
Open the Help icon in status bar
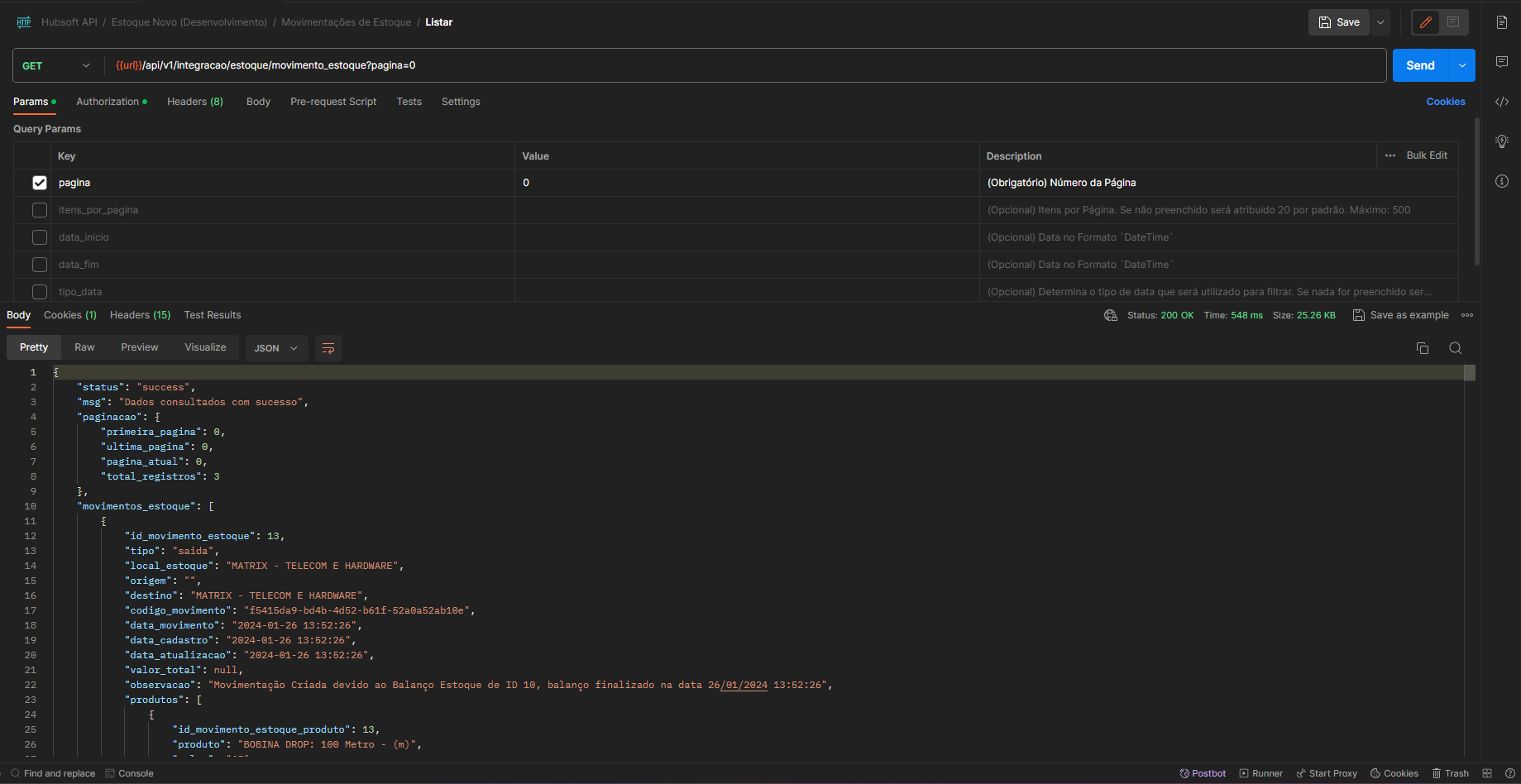(x=1509, y=773)
